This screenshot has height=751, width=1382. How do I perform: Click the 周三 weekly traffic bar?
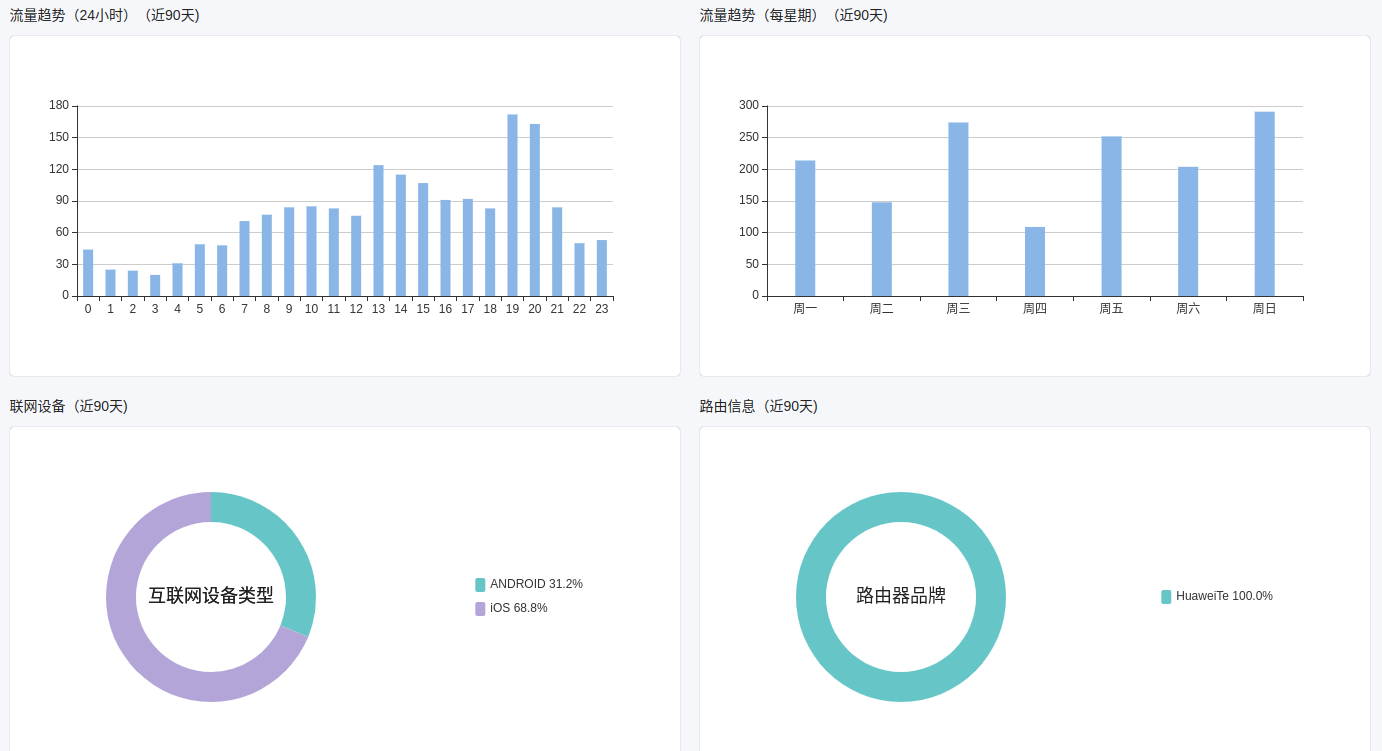(x=958, y=209)
